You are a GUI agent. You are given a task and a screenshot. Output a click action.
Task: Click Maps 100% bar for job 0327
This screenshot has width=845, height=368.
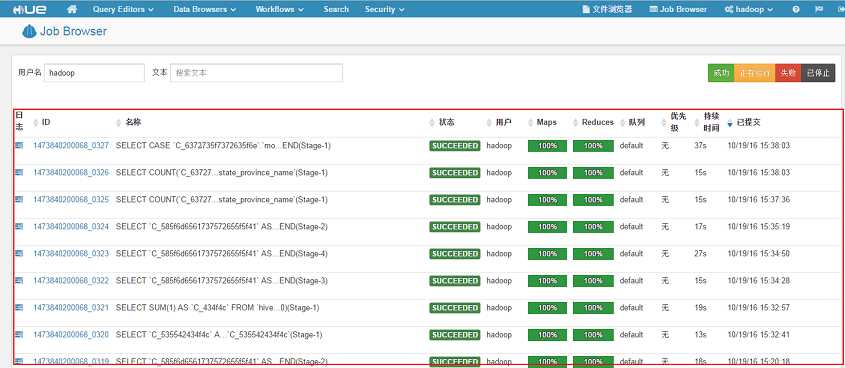[548, 145]
